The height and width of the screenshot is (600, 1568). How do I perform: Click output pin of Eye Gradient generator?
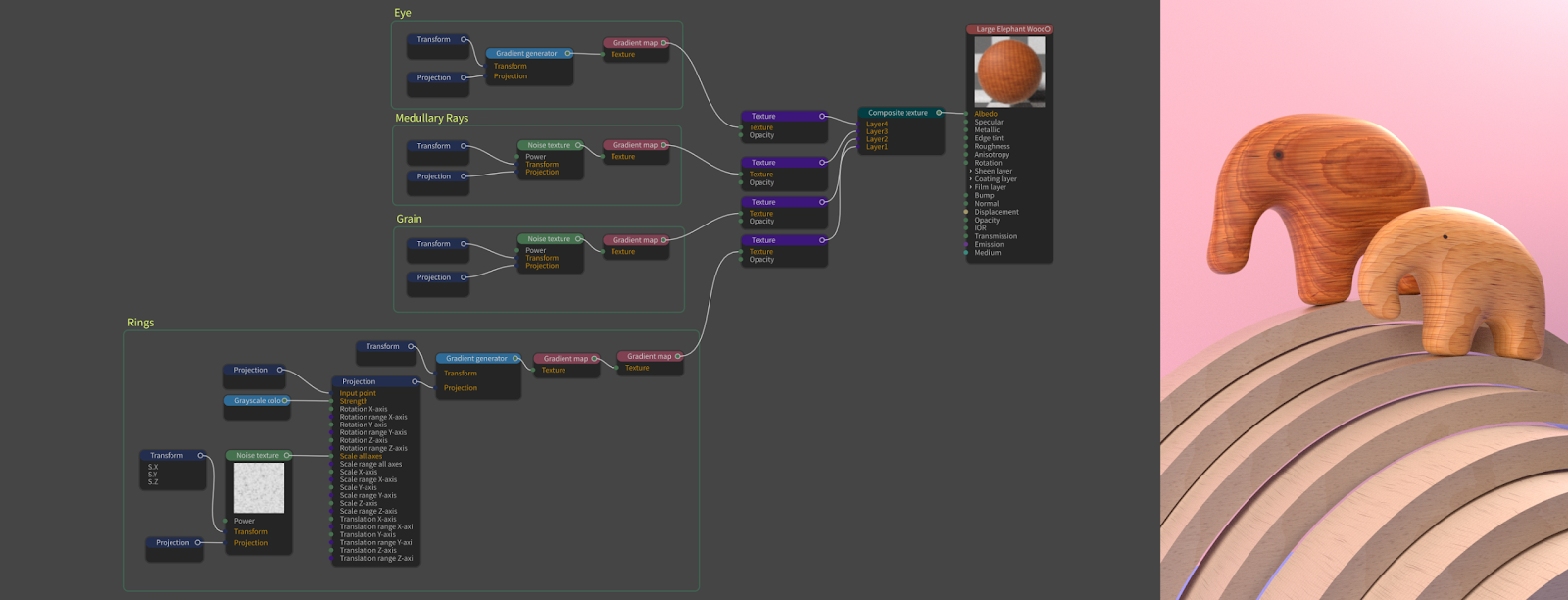567,54
